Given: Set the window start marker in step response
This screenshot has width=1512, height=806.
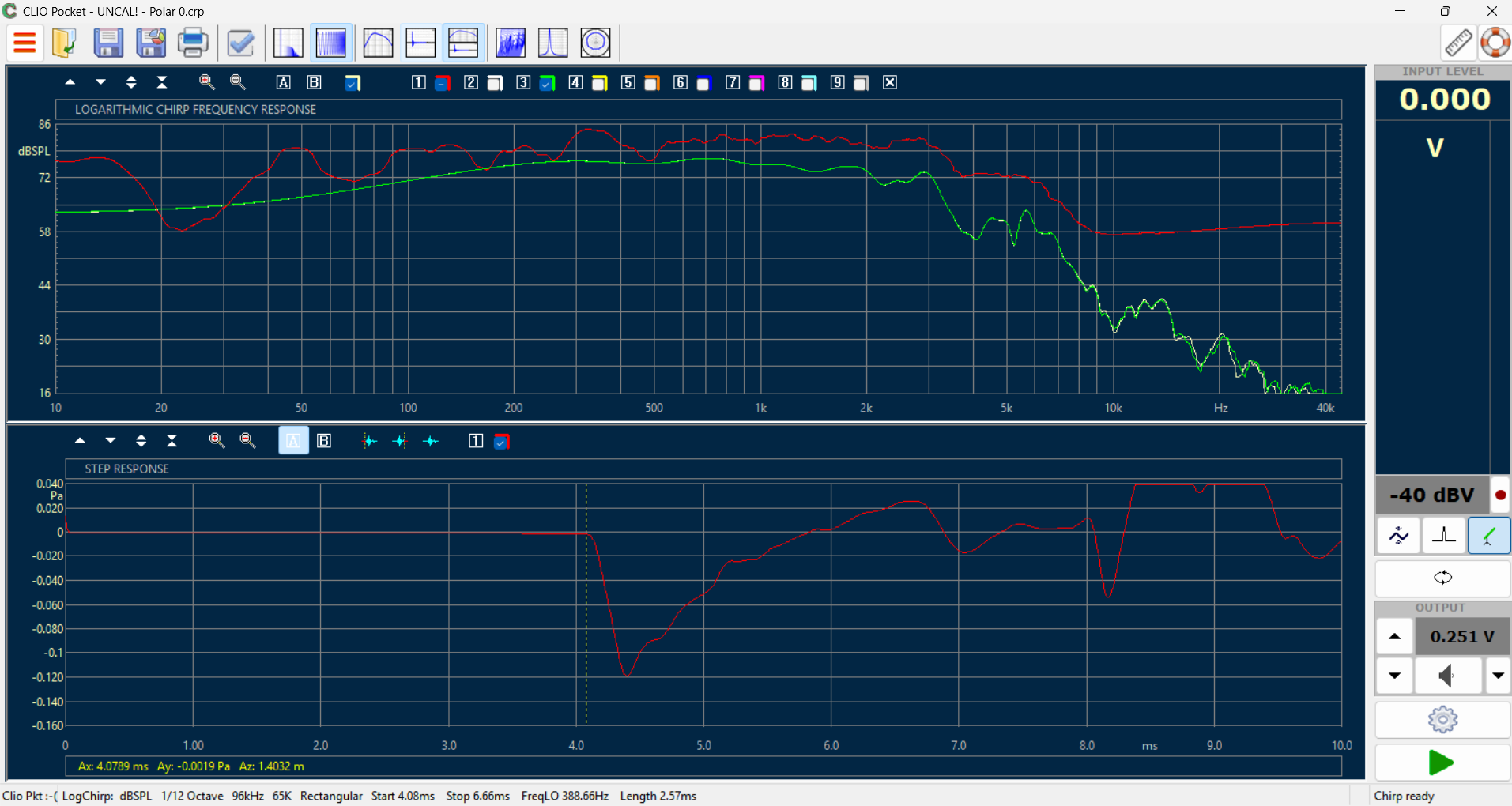Looking at the screenshot, I should click(x=369, y=441).
